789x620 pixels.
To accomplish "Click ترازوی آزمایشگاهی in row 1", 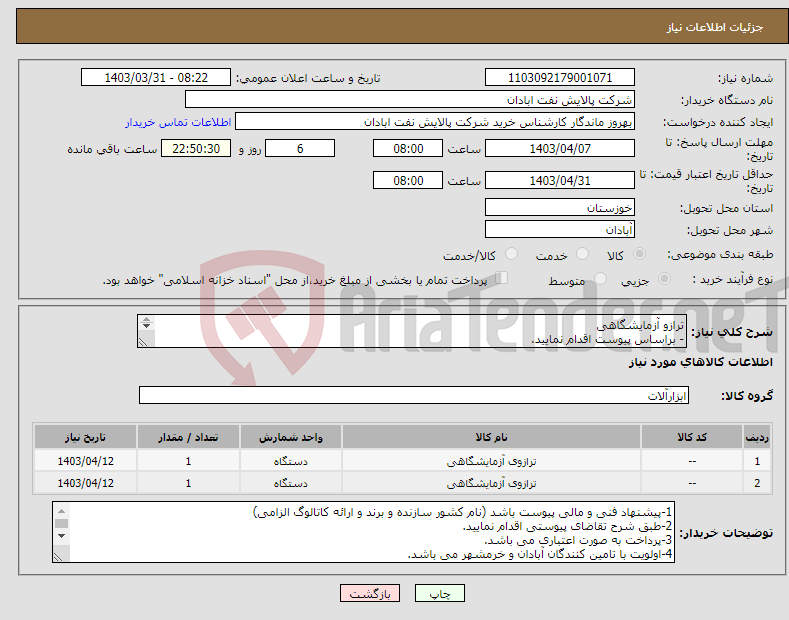I will tap(491, 461).
